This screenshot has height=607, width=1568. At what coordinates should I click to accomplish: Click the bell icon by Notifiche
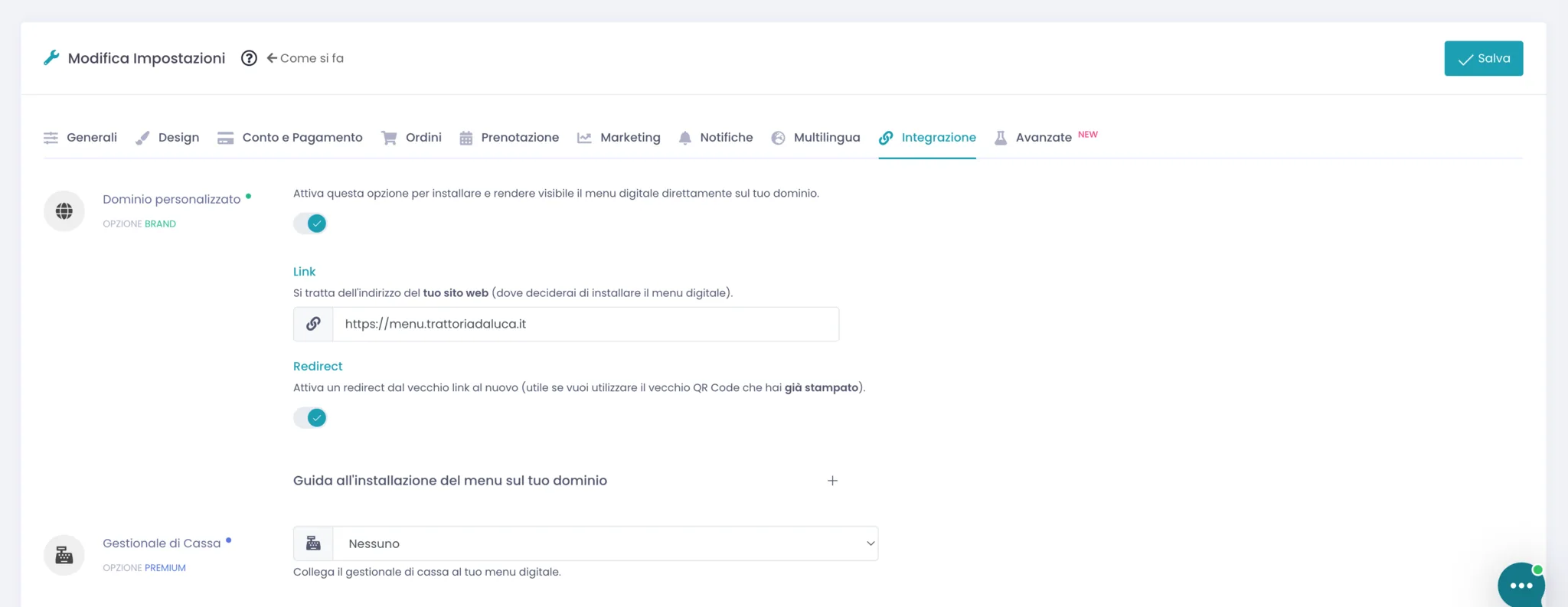(684, 138)
